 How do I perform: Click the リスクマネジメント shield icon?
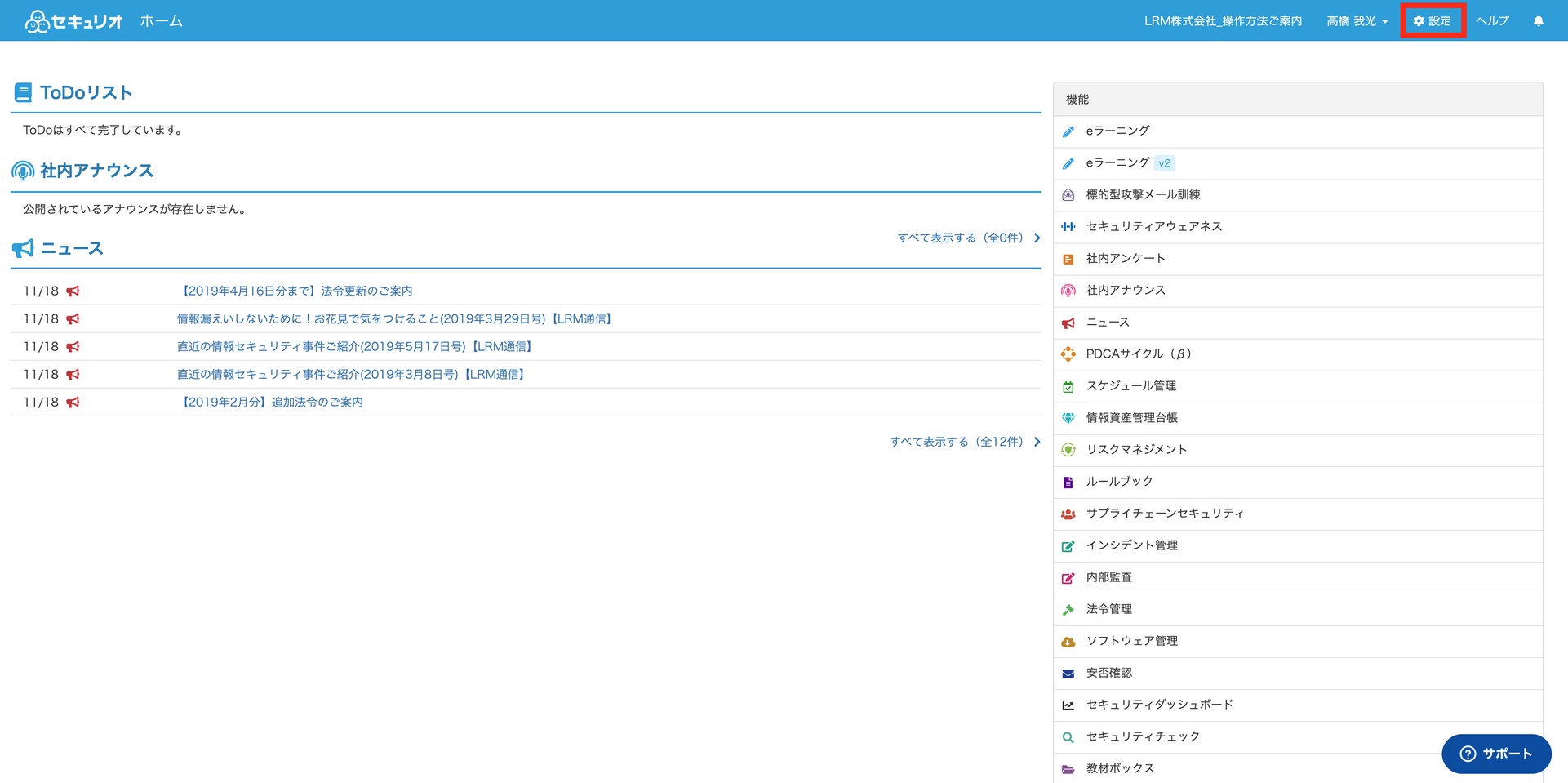pyautogui.click(x=1068, y=450)
